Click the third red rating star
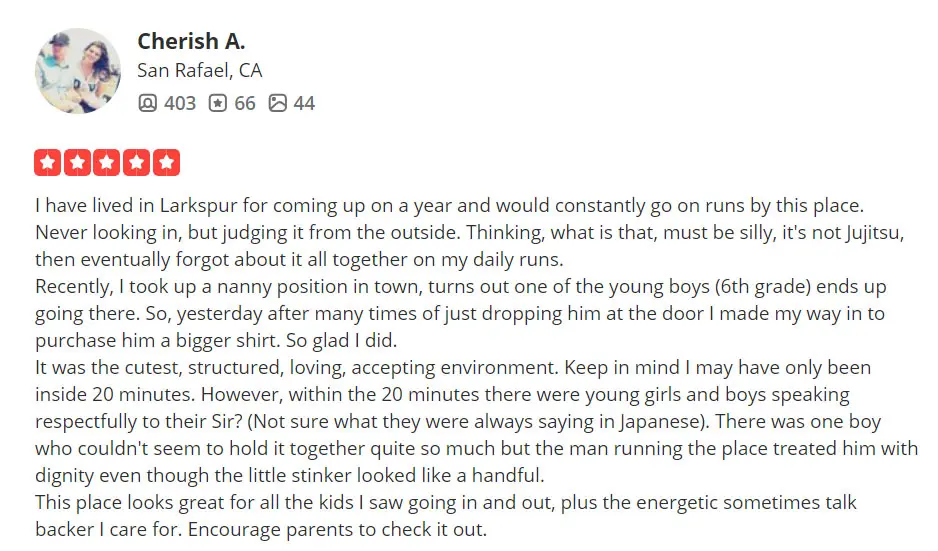 107,162
